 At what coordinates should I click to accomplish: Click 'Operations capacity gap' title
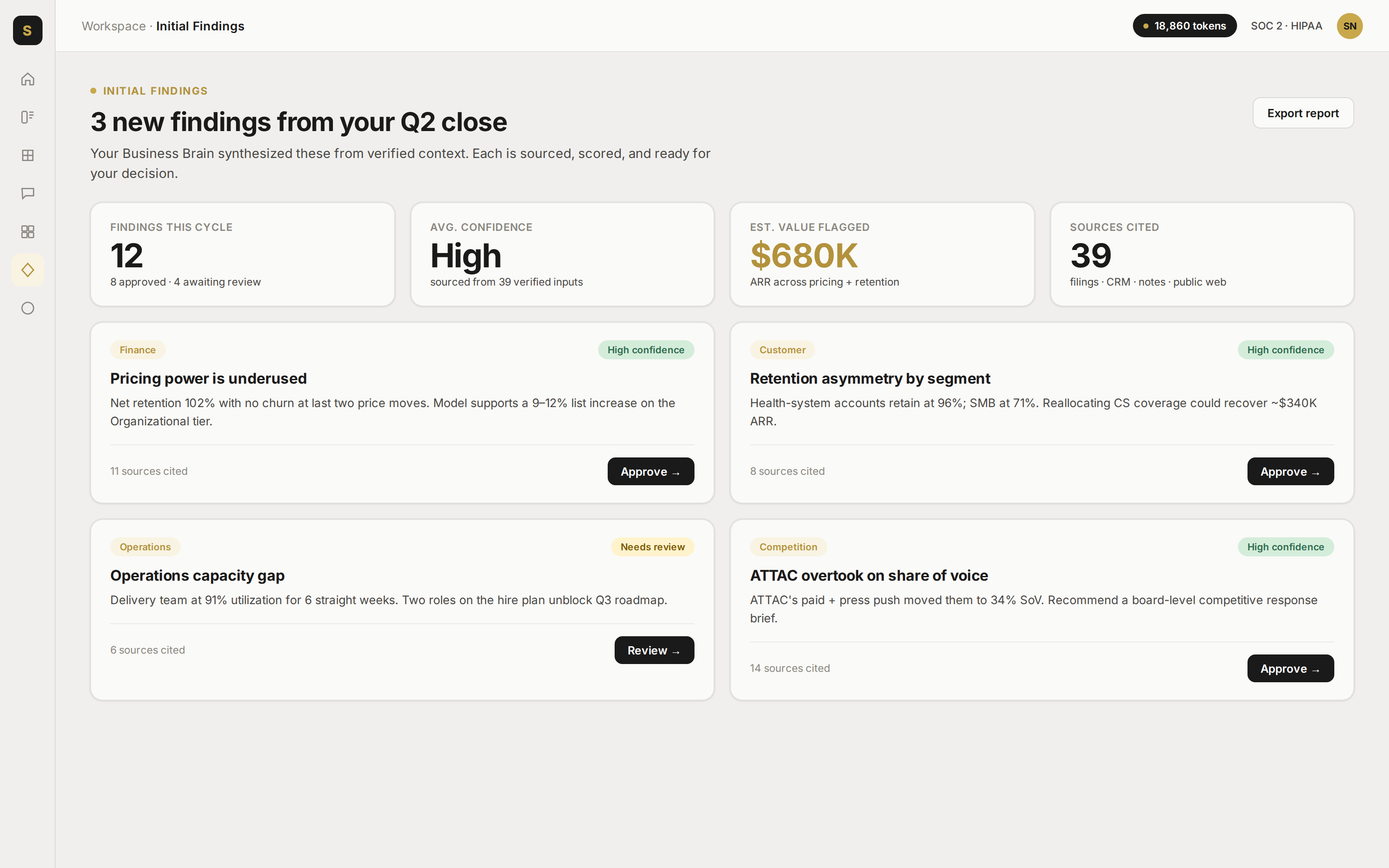[x=197, y=576]
